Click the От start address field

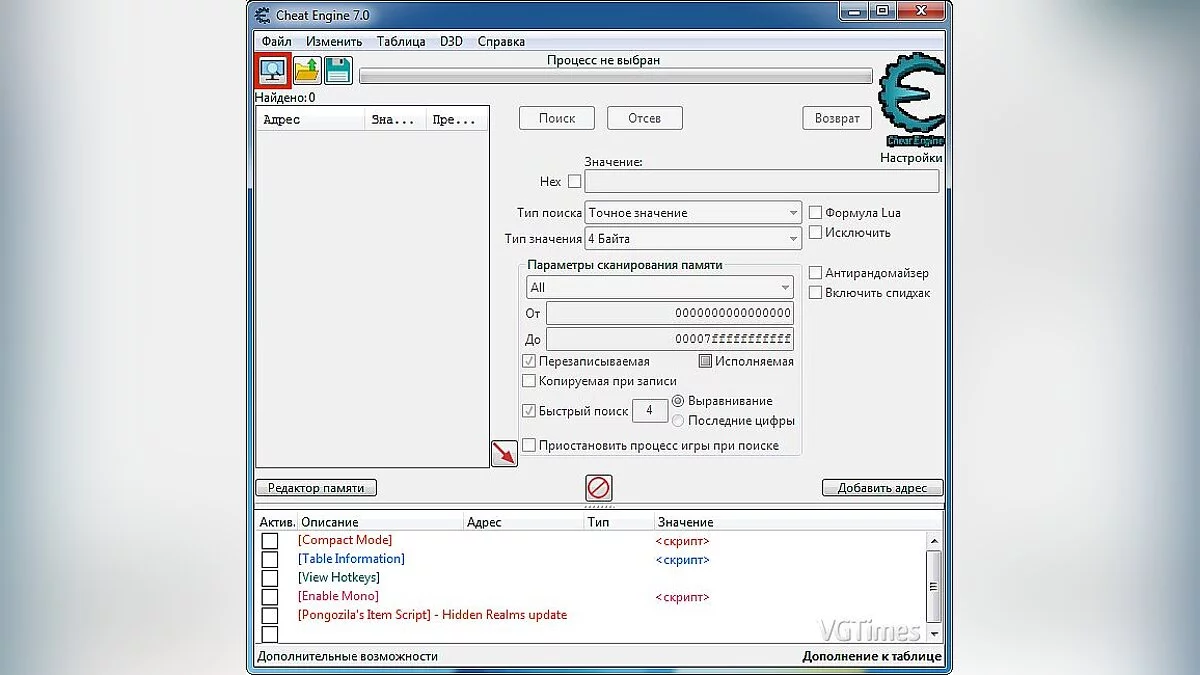click(x=670, y=313)
